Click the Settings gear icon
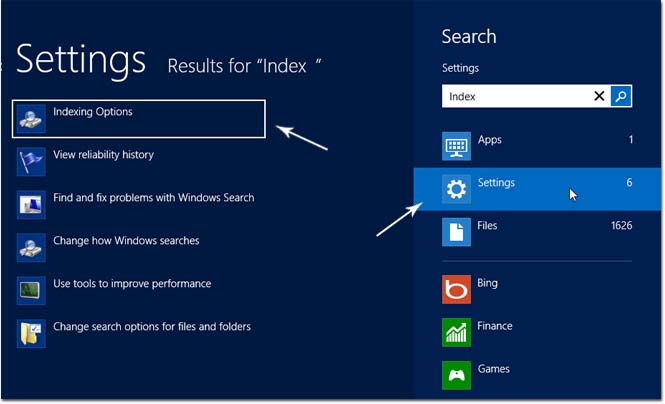This screenshot has height=404, width=665. [456, 189]
